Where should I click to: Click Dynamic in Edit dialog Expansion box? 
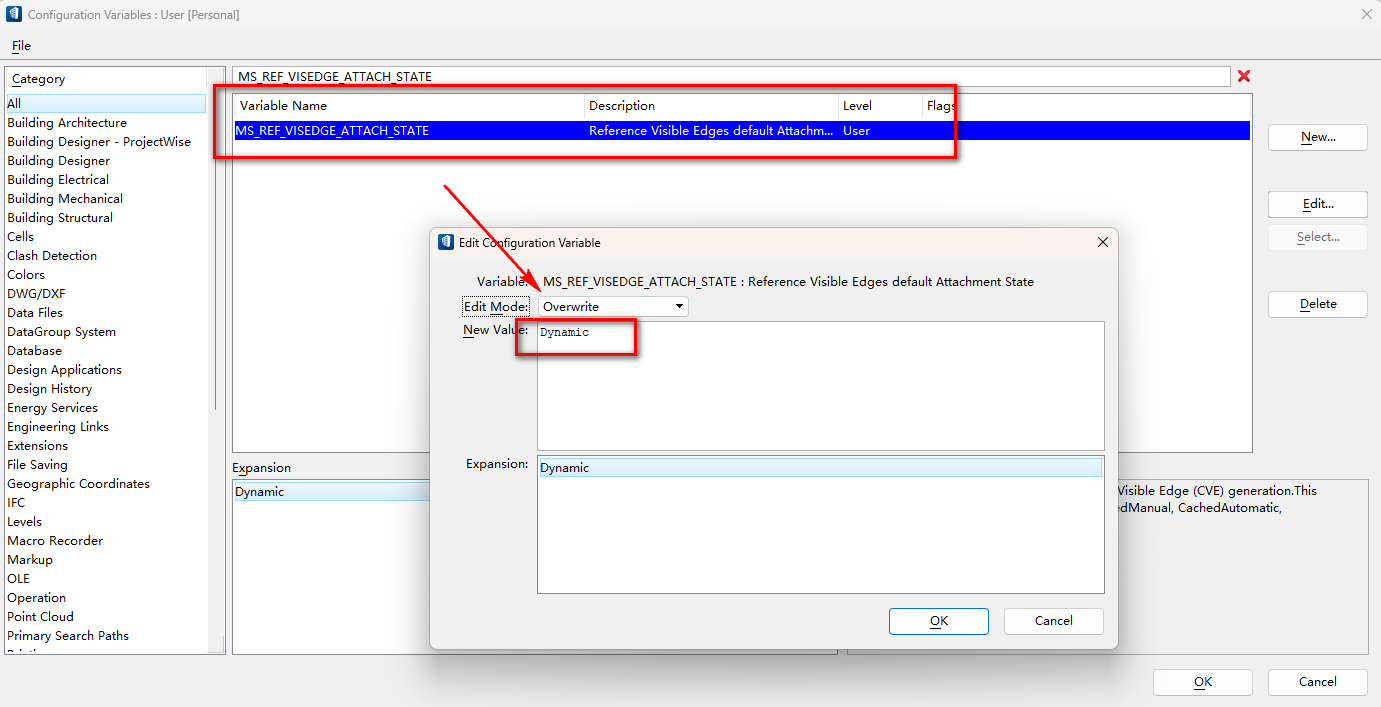click(x=820, y=468)
